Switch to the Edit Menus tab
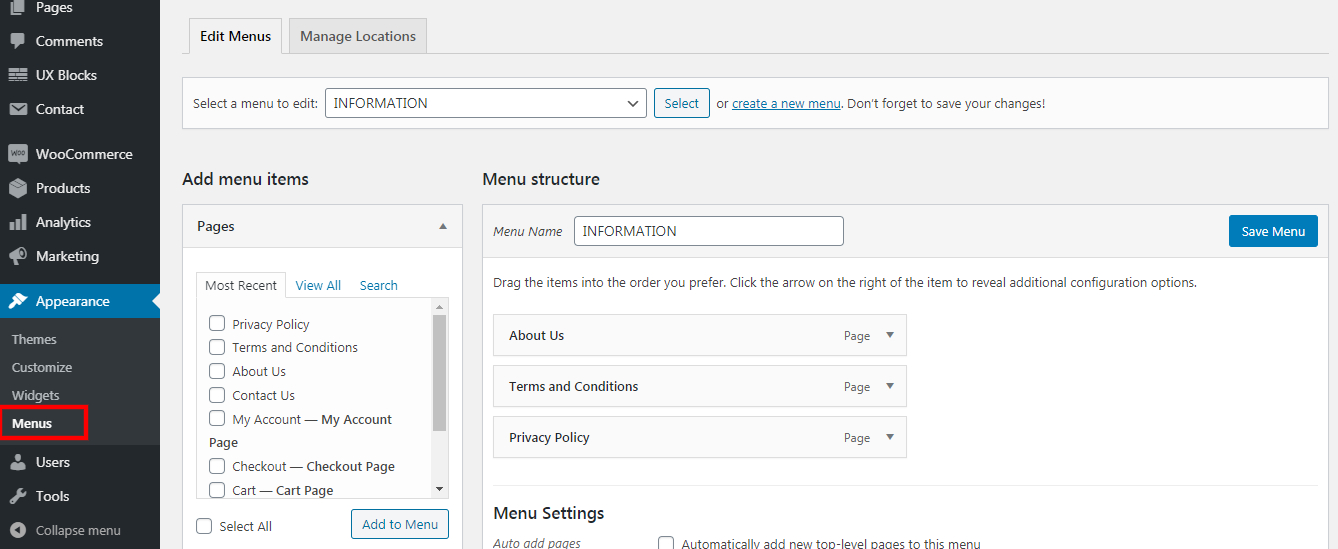This screenshot has width=1338, height=549. coord(235,36)
